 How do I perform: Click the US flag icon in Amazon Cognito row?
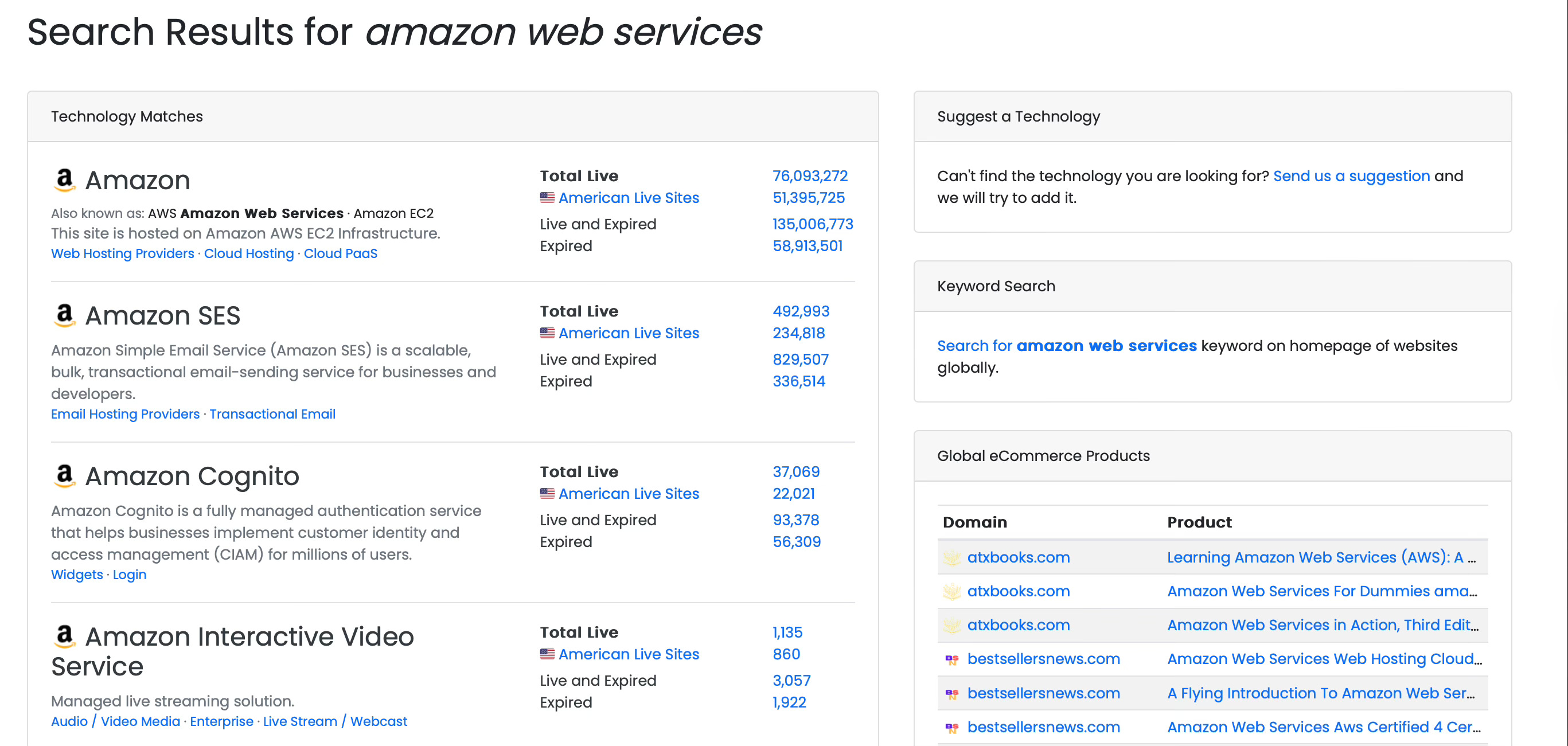547,494
